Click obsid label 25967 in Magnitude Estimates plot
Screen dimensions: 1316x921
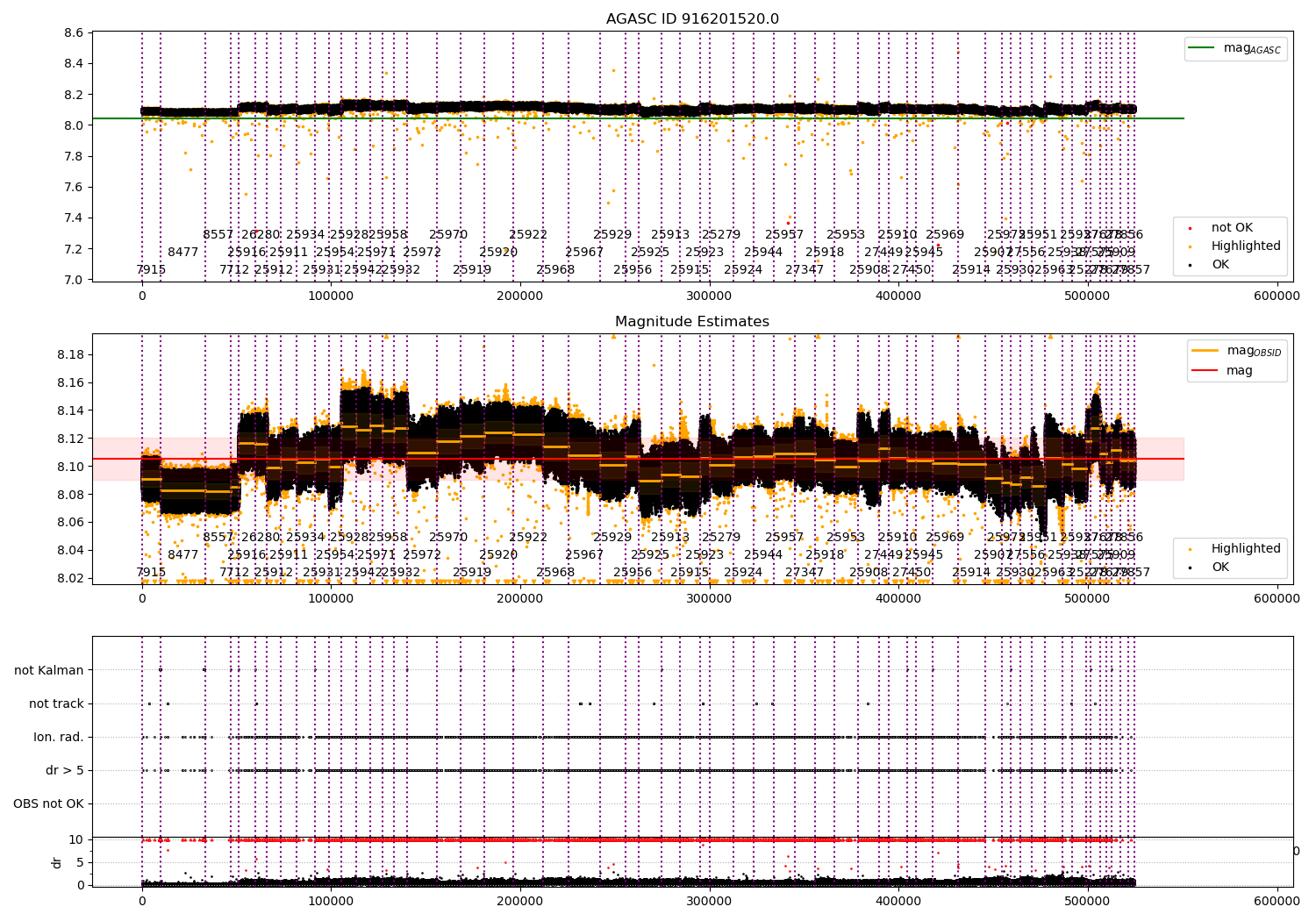pos(584,554)
